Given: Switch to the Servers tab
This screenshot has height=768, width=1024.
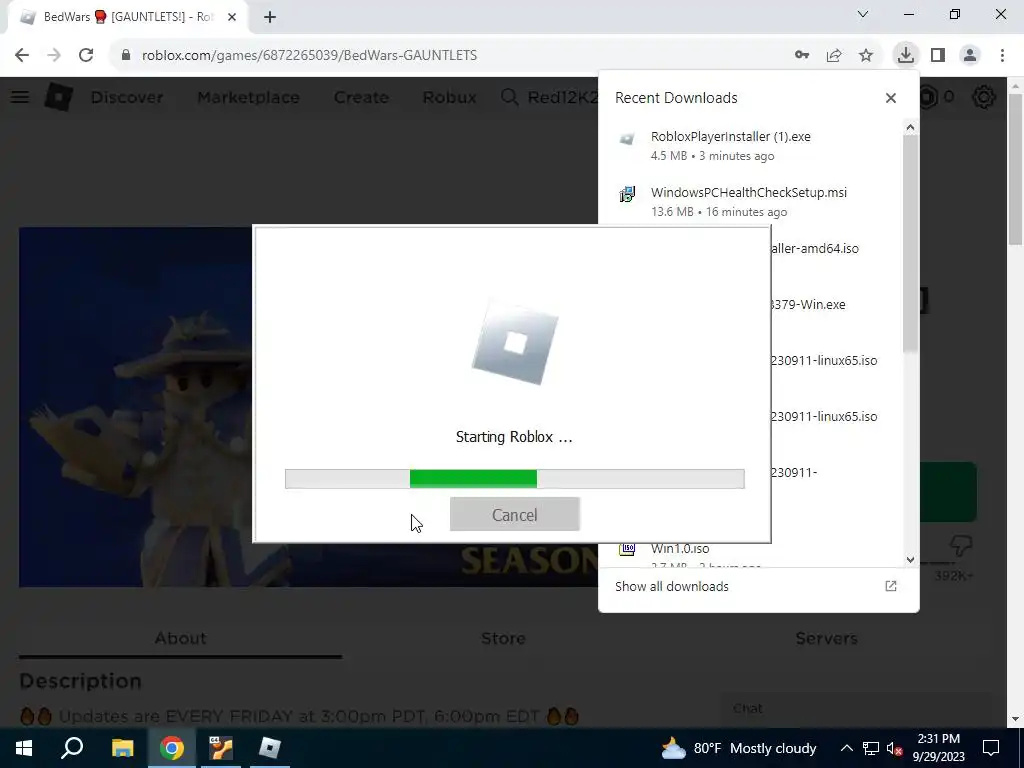Looking at the screenshot, I should pos(826,638).
